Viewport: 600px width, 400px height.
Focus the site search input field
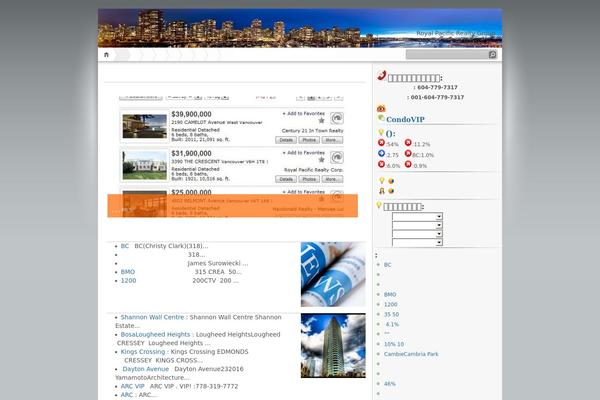(x=447, y=55)
